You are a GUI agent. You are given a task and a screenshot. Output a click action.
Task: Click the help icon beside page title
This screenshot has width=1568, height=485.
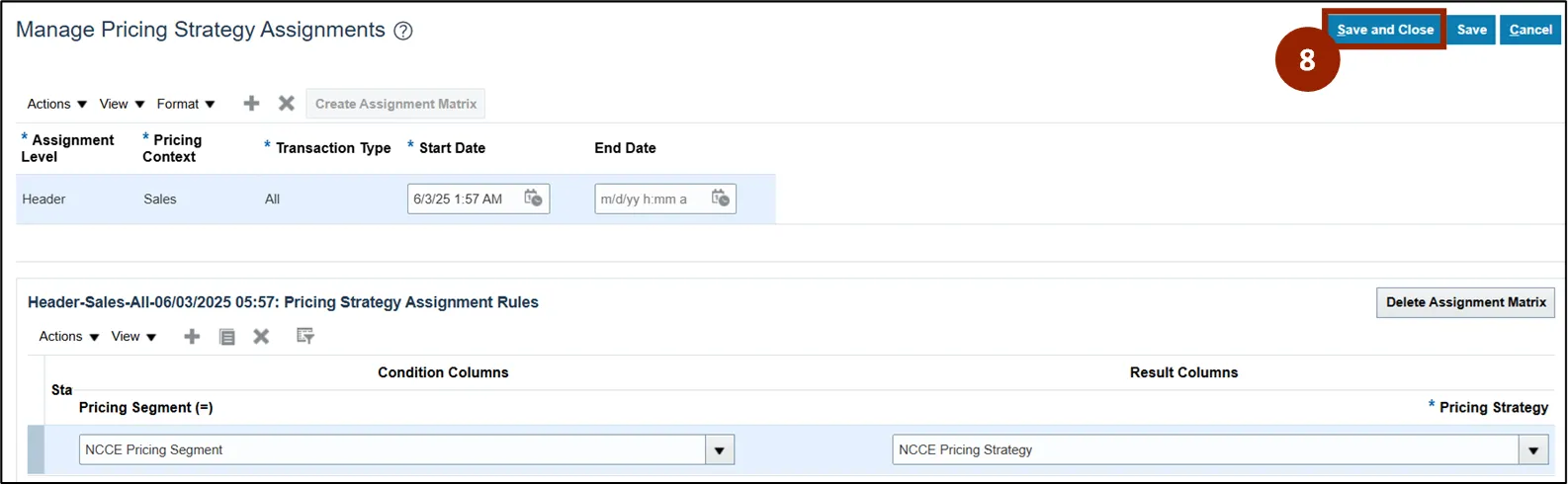pyautogui.click(x=402, y=31)
